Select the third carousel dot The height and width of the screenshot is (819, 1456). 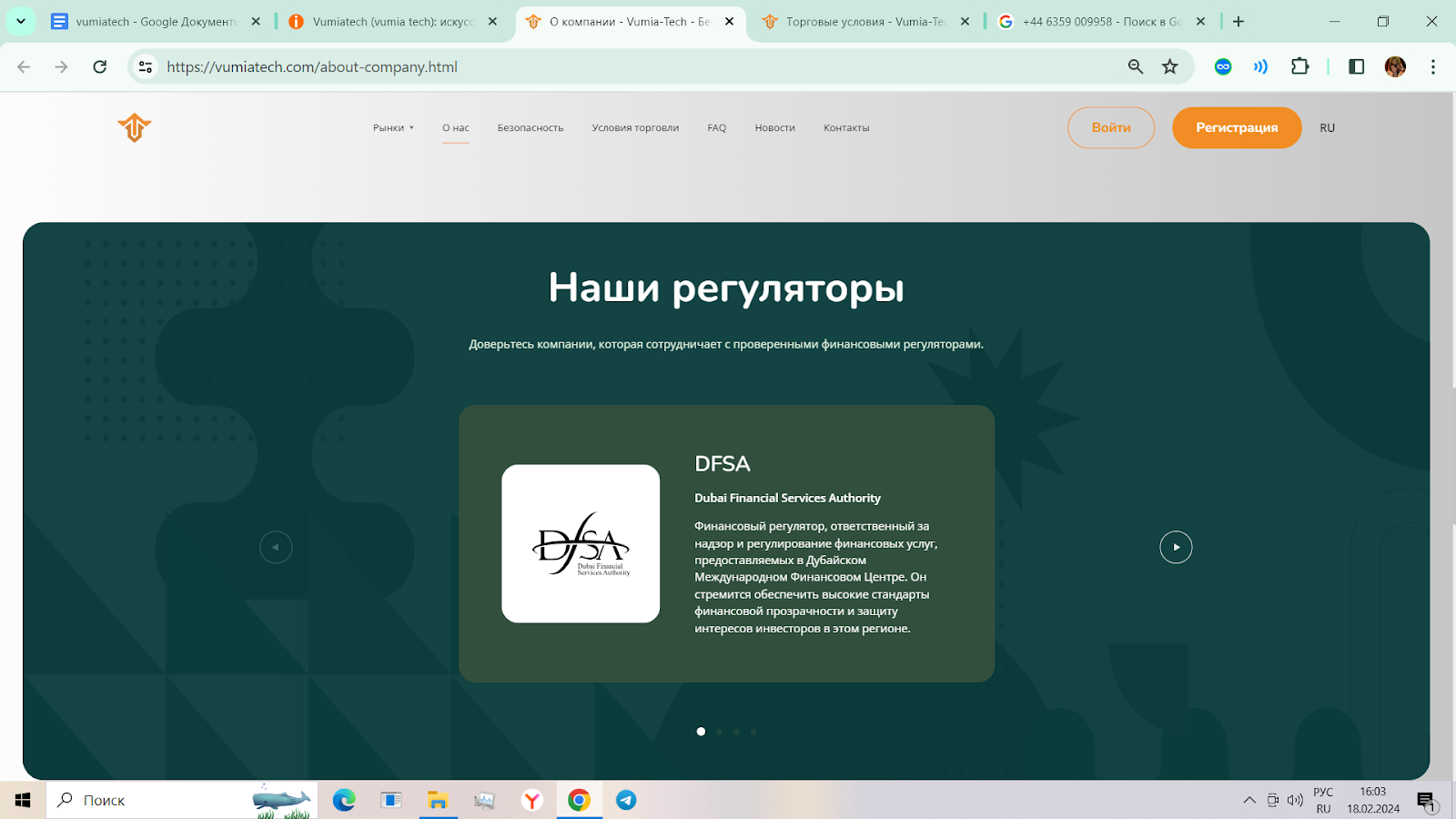tap(736, 732)
